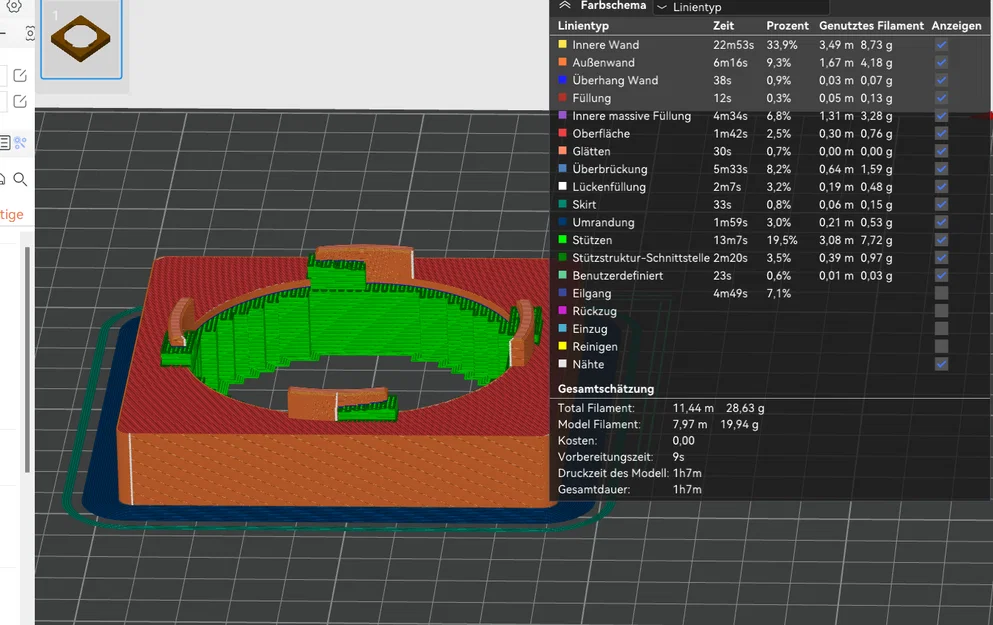Enable the Eilgang display checkbox
The height and width of the screenshot is (625, 993).
tap(941, 293)
